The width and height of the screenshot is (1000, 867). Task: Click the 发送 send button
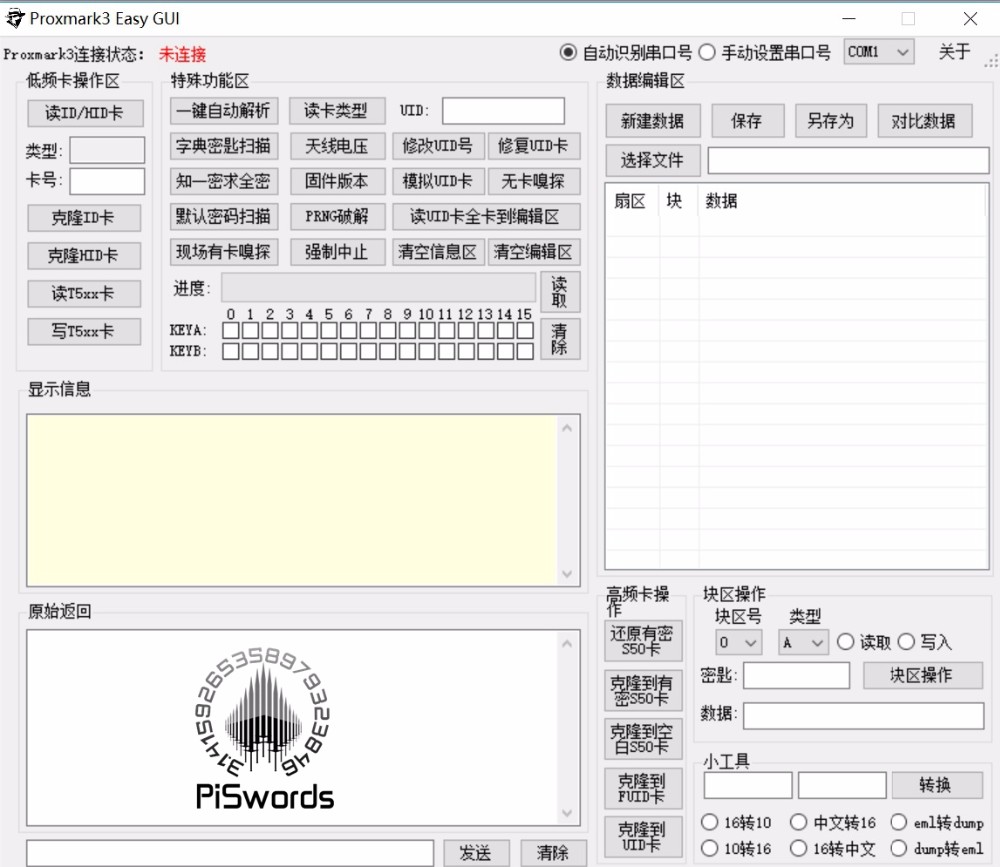(476, 853)
